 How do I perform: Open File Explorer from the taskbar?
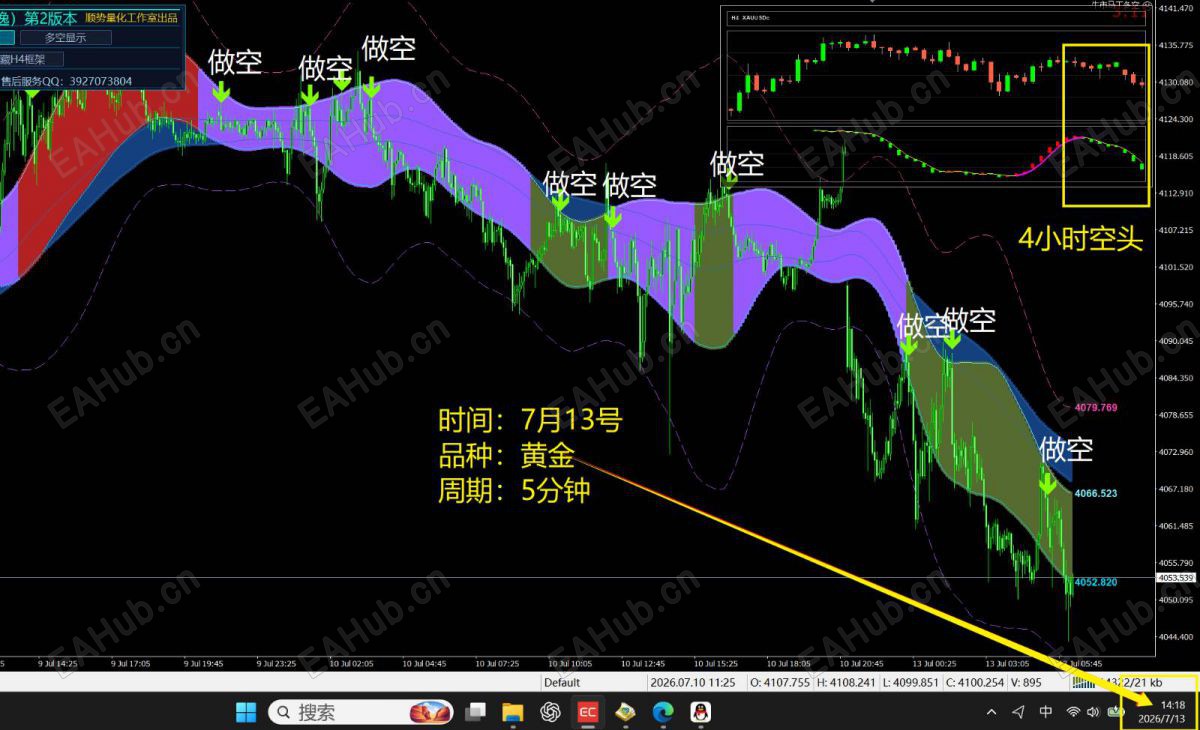coord(512,712)
